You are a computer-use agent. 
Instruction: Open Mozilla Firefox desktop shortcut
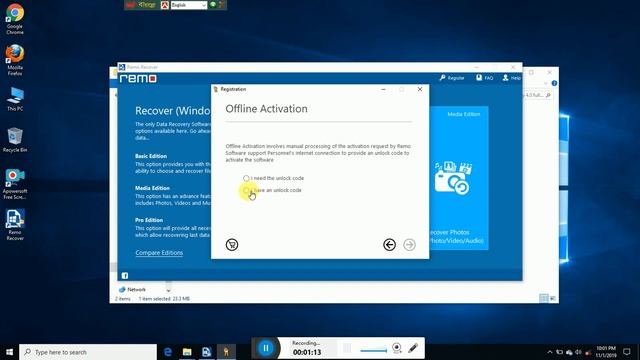15,60
